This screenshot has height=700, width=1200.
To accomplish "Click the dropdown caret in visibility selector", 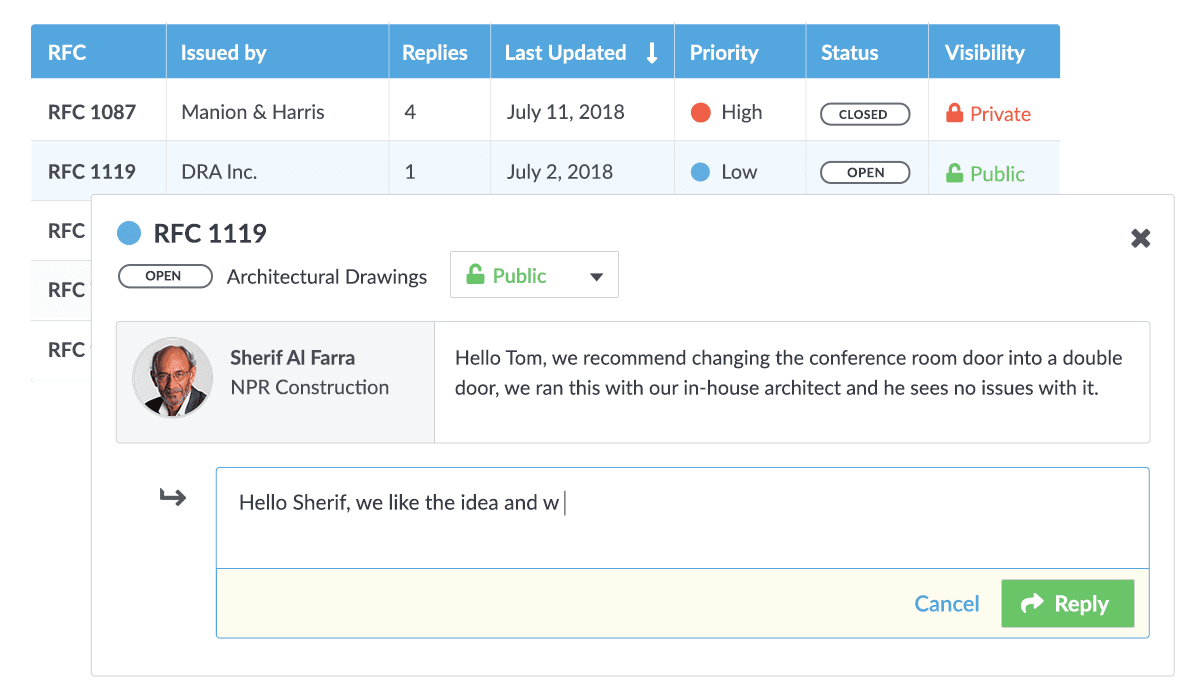I will tap(596, 277).
